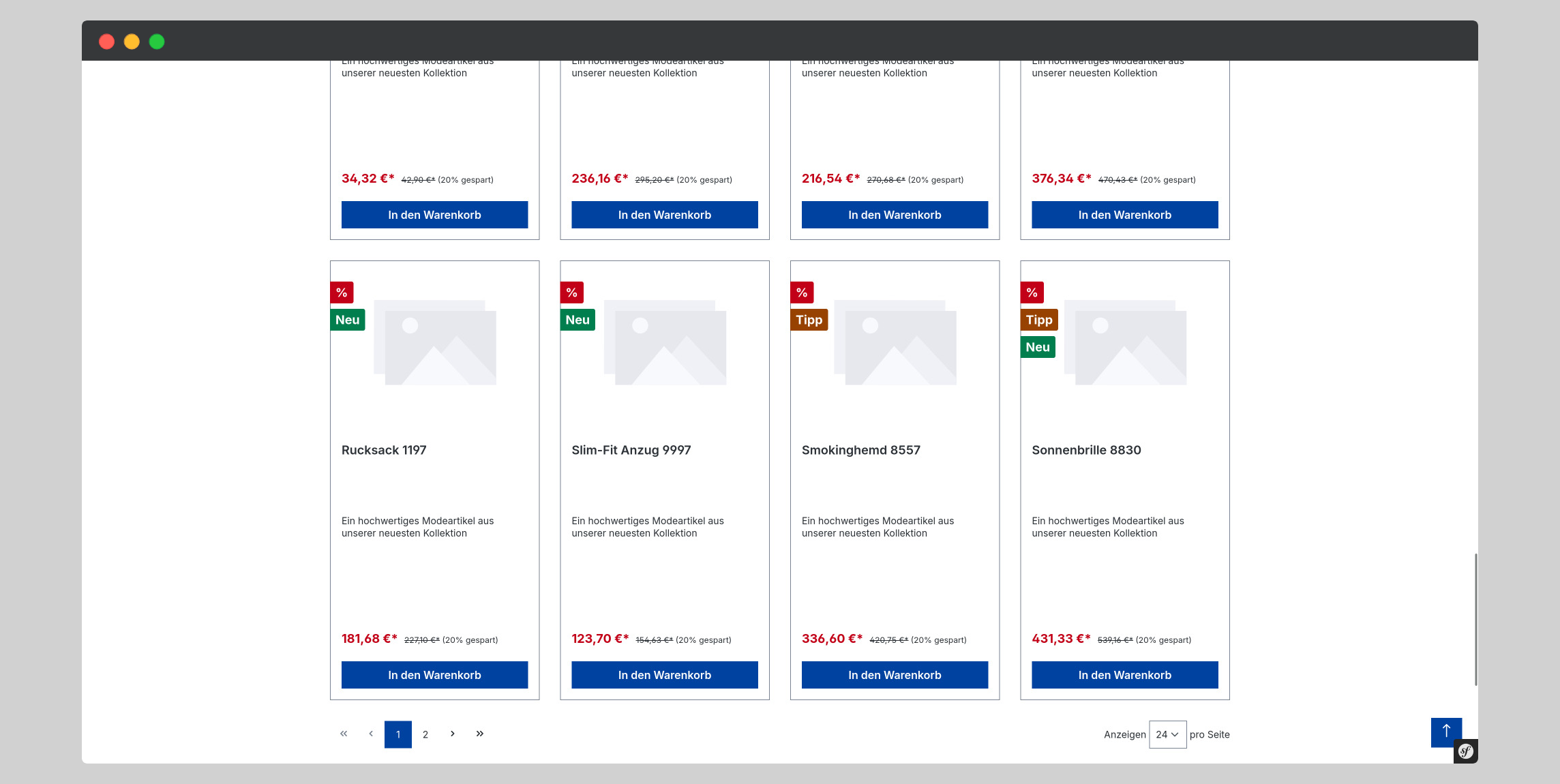Click Neu badge on Slim-Fit Anzug 9997
The image size is (1560, 784).
577,320
